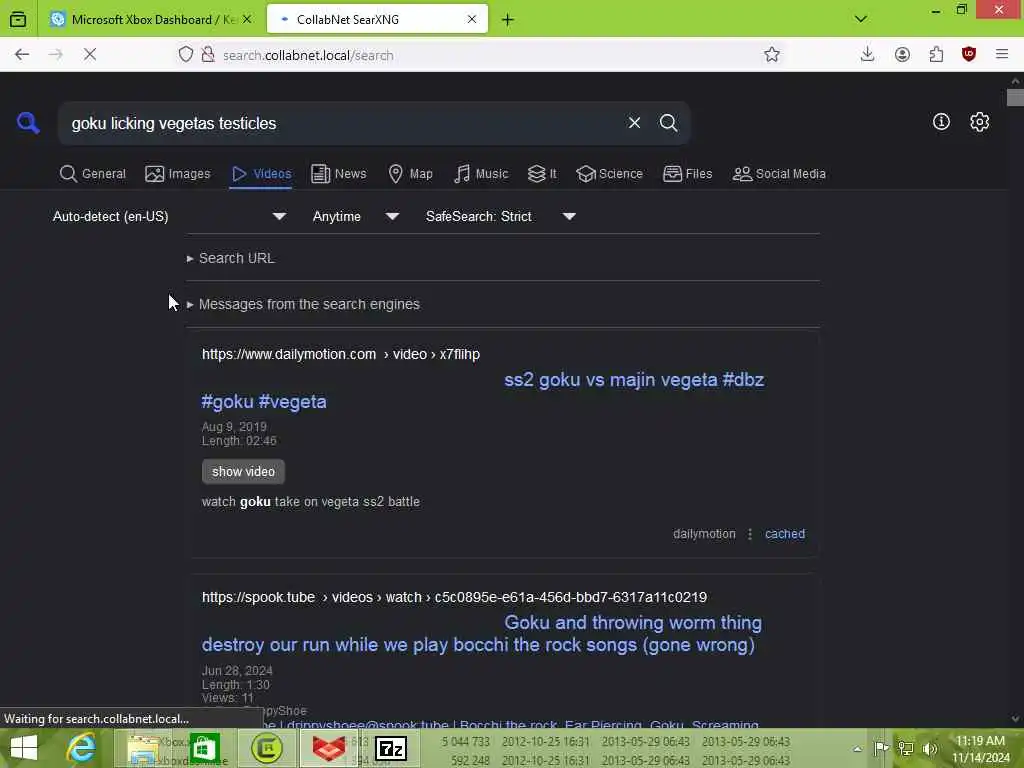Open the About info icon
Image resolution: width=1024 pixels, height=768 pixels.
click(x=941, y=121)
